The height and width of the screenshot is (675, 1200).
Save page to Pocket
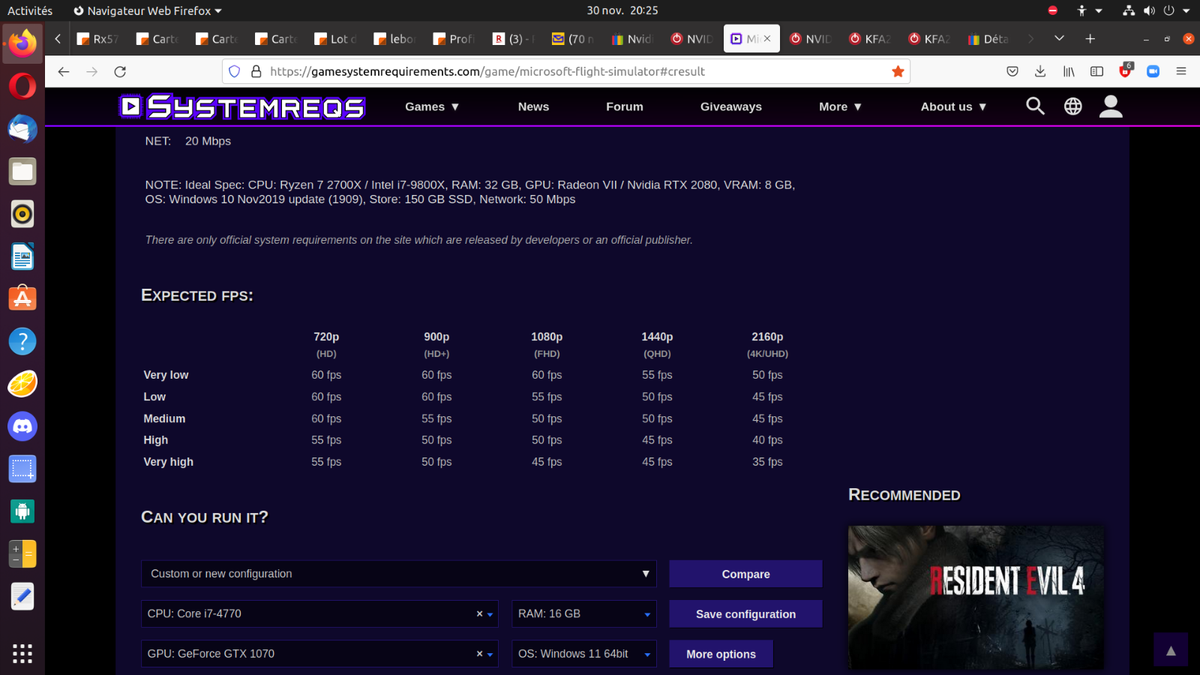1012,72
